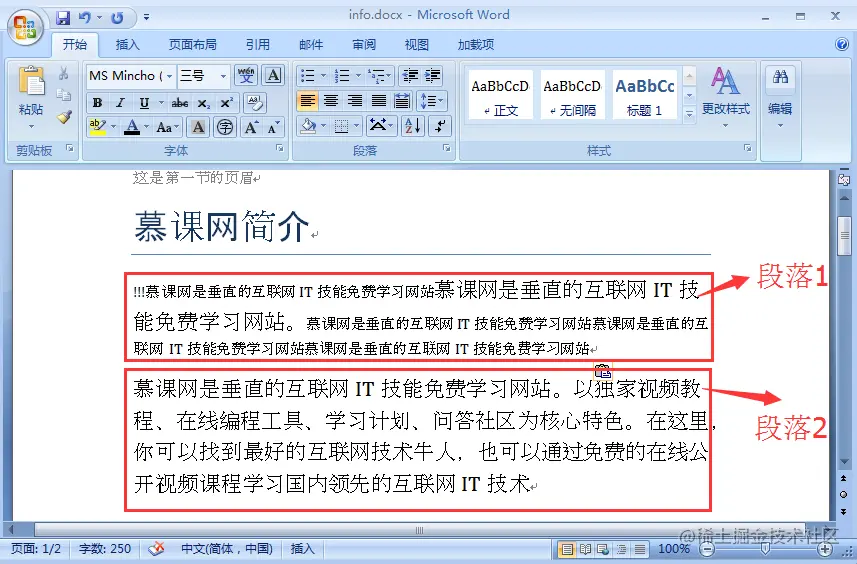This screenshot has width=857, height=564.
Task: Apply the font color A swatch
Action: (132, 127)
